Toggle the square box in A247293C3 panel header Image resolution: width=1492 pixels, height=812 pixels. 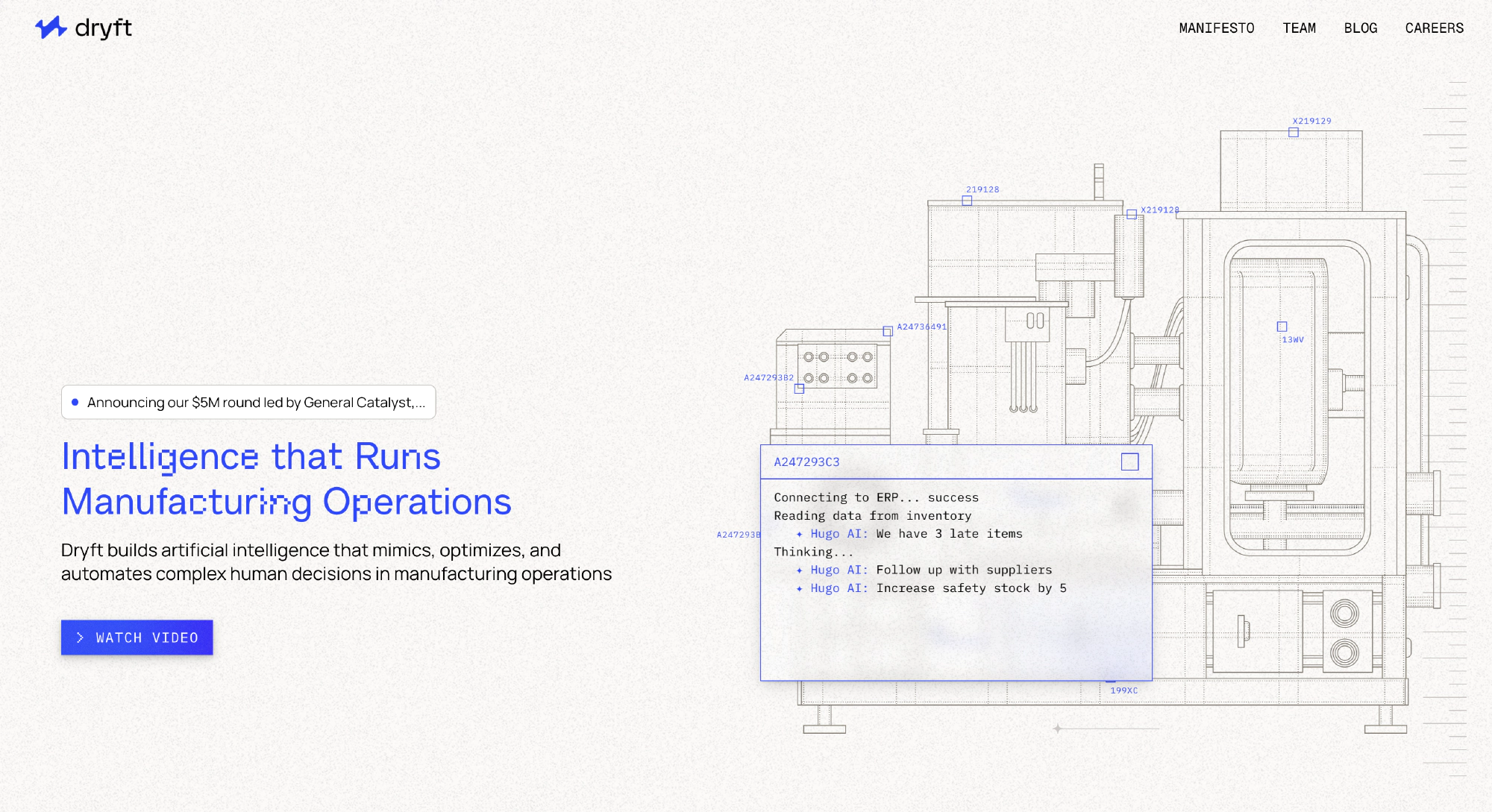[1129, 462]
